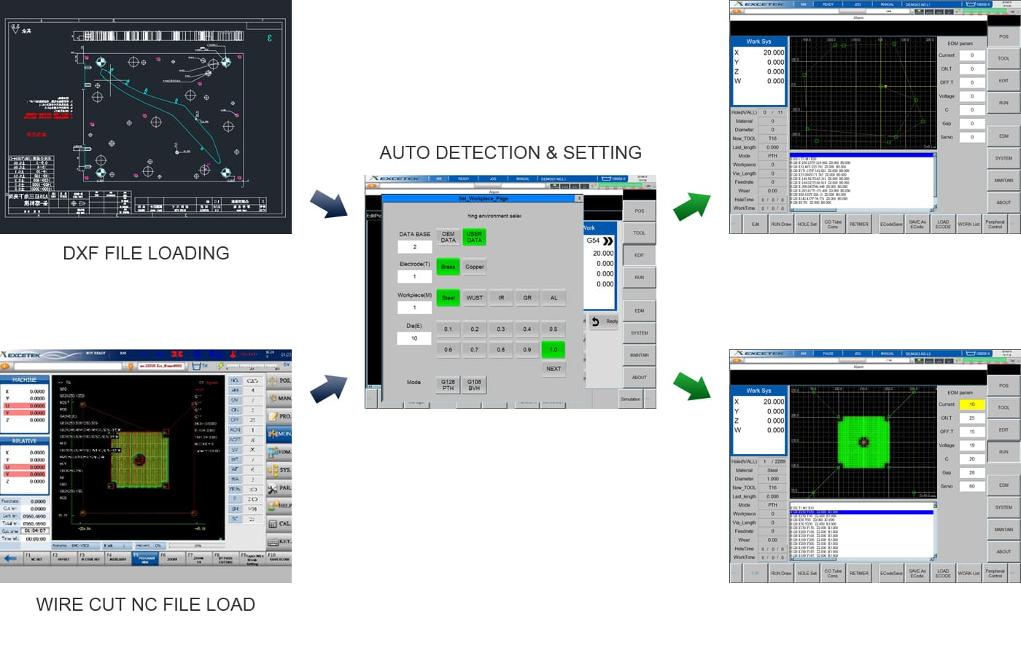
Task: Click the Current field in hole-path window
Action: click(972, 55)
